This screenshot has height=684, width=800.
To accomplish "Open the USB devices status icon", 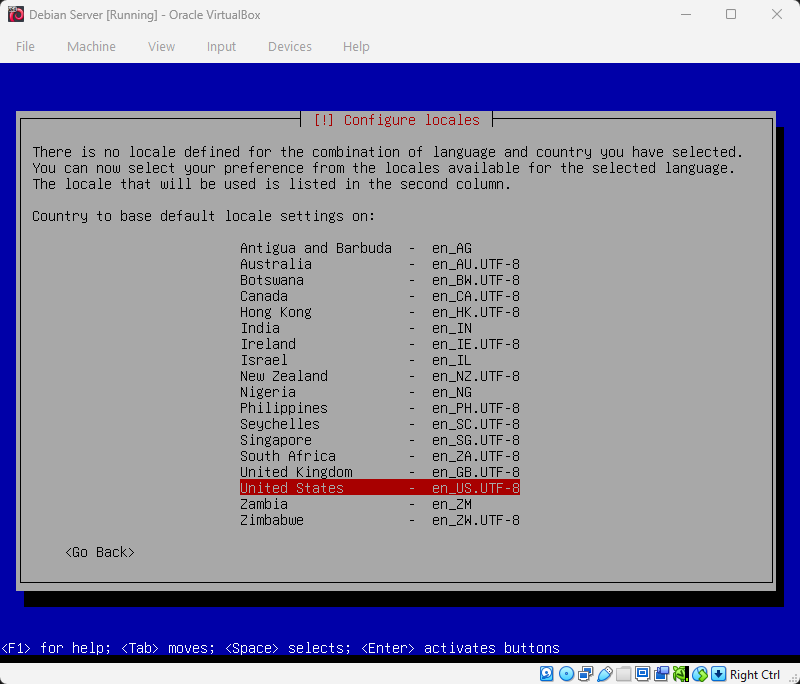I will pyautogui.click(x=606, y=673).
